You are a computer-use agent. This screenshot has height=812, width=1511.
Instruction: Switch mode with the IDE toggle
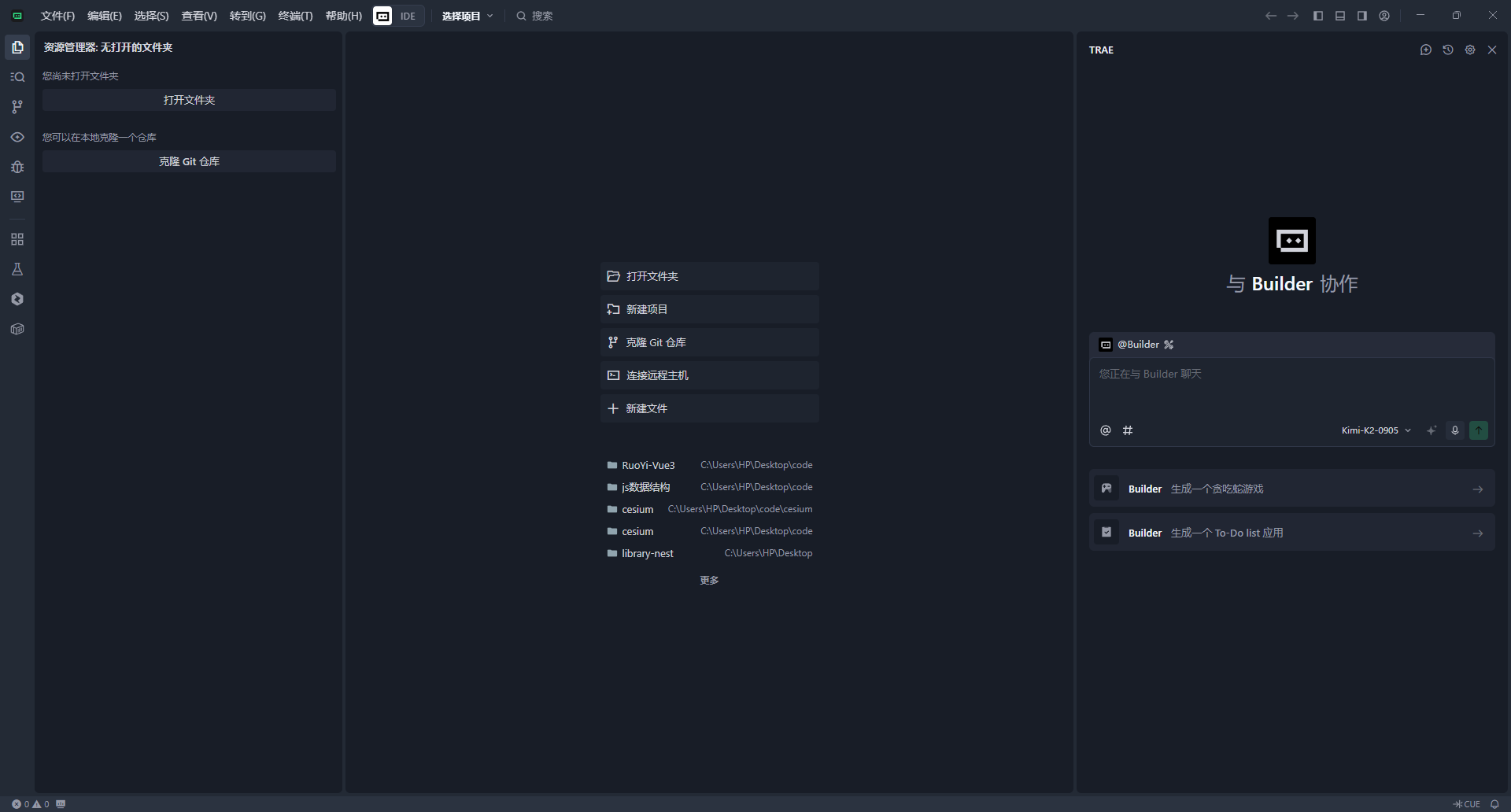[x=398, y=16]
